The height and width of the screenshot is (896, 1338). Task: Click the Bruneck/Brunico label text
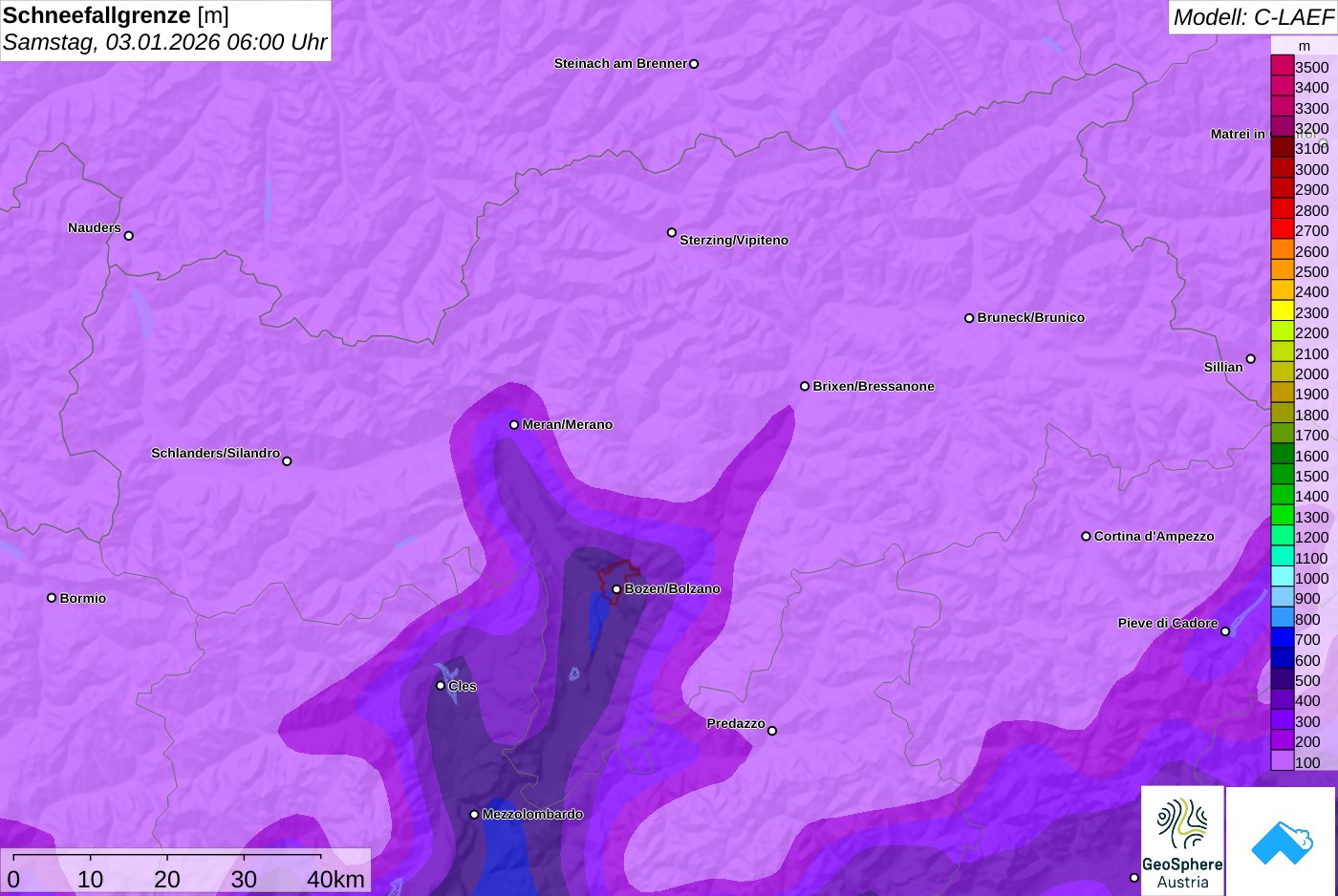point(1031,318)
